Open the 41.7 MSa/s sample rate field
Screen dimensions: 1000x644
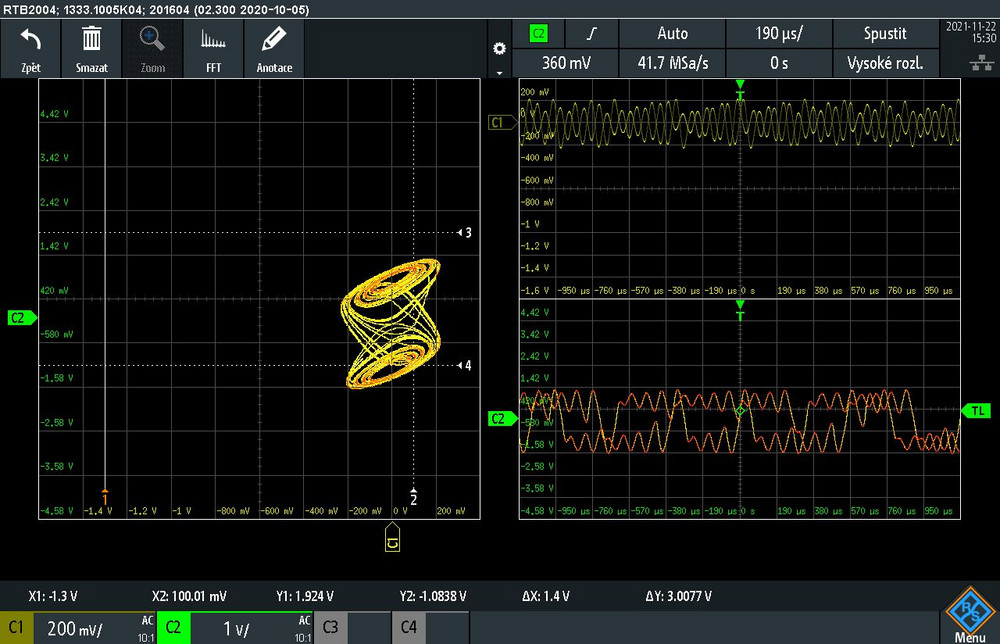672,63
